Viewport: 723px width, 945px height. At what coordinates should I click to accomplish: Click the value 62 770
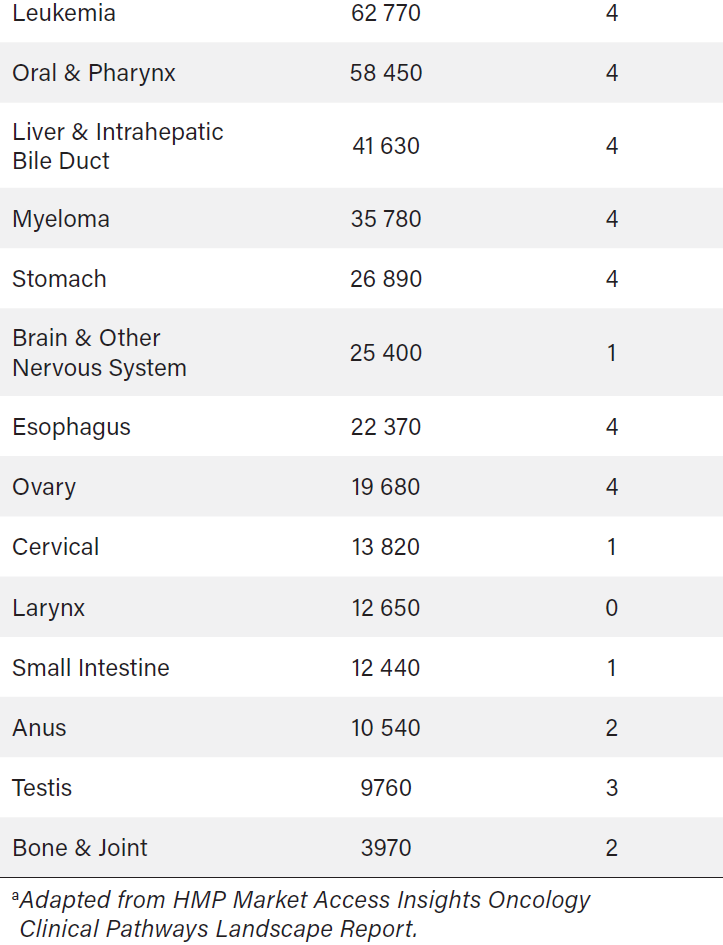pyautogui.click(x=386, y=14)
